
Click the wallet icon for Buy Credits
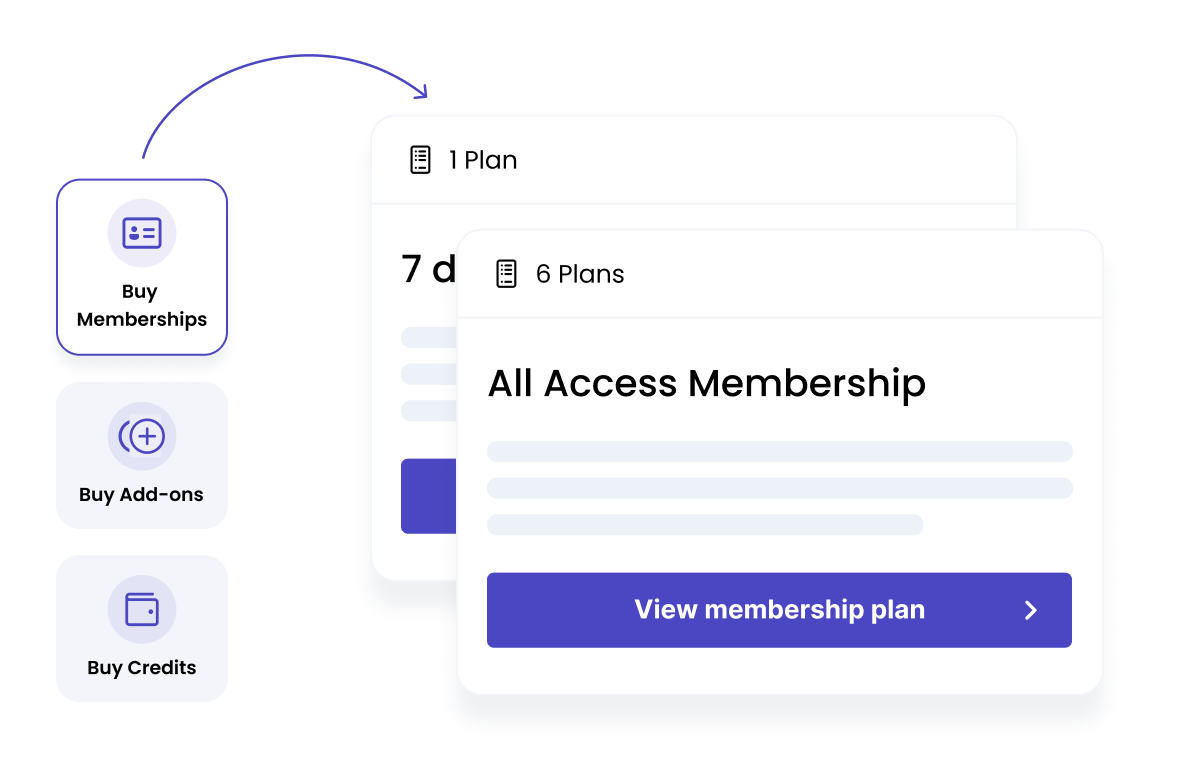[142, 609]
